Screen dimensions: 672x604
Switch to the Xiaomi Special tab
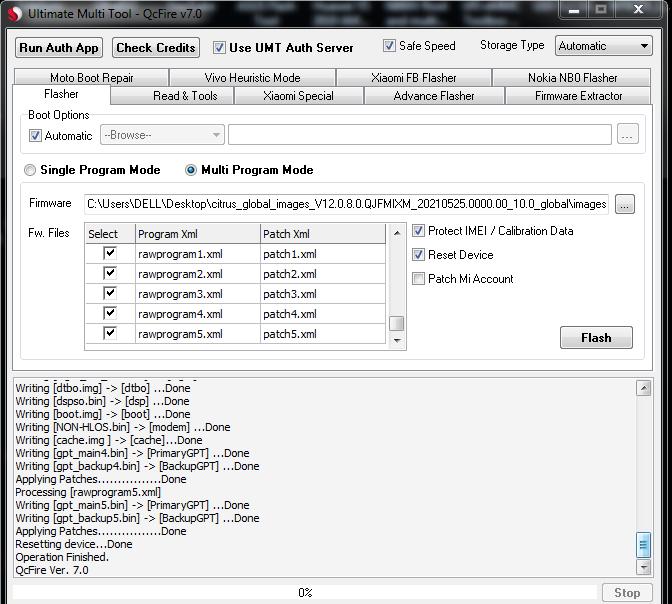tap(298, 96)
